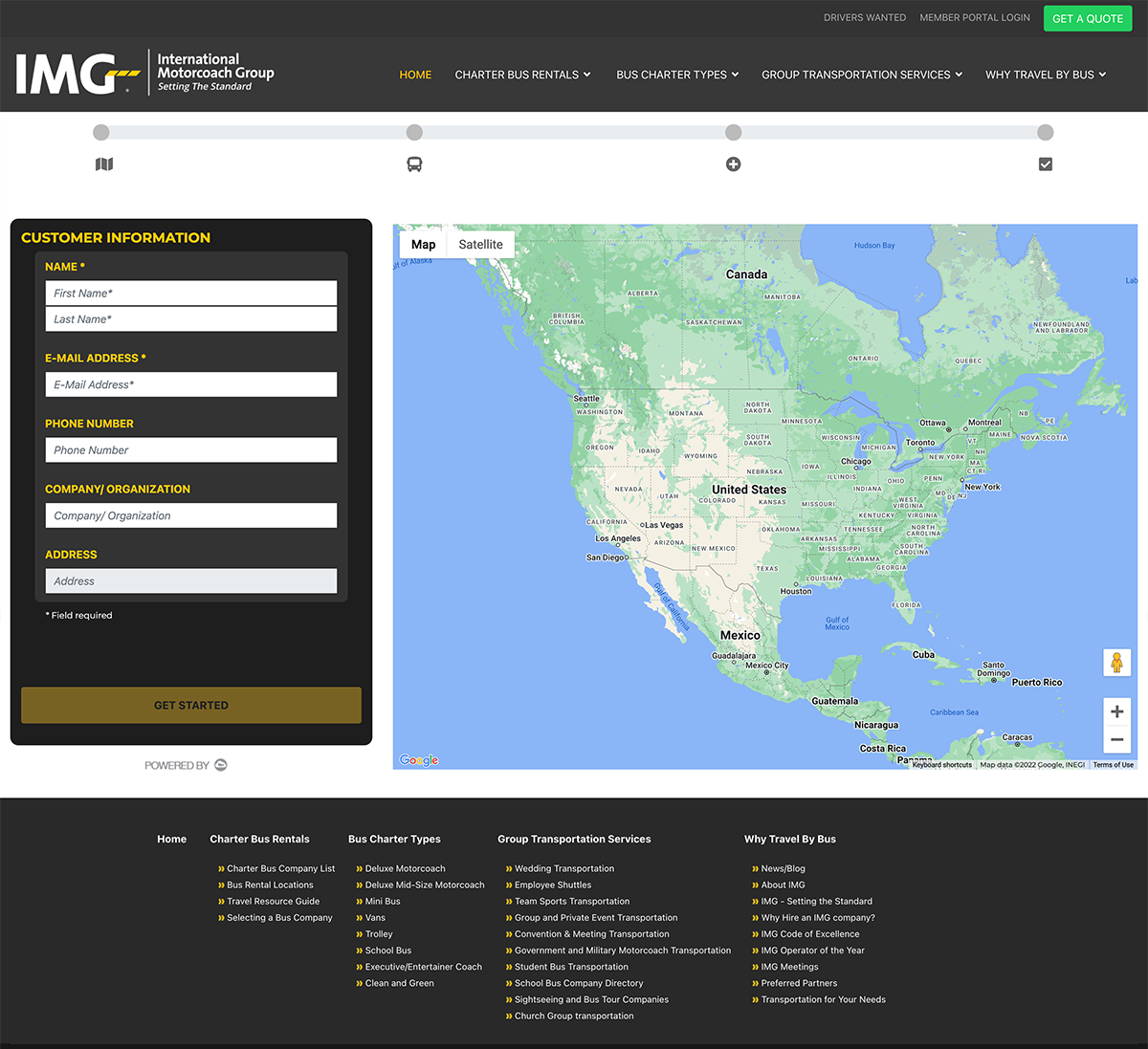Click the Get Started button
1148x1049 pixels.
pos(191,705)
